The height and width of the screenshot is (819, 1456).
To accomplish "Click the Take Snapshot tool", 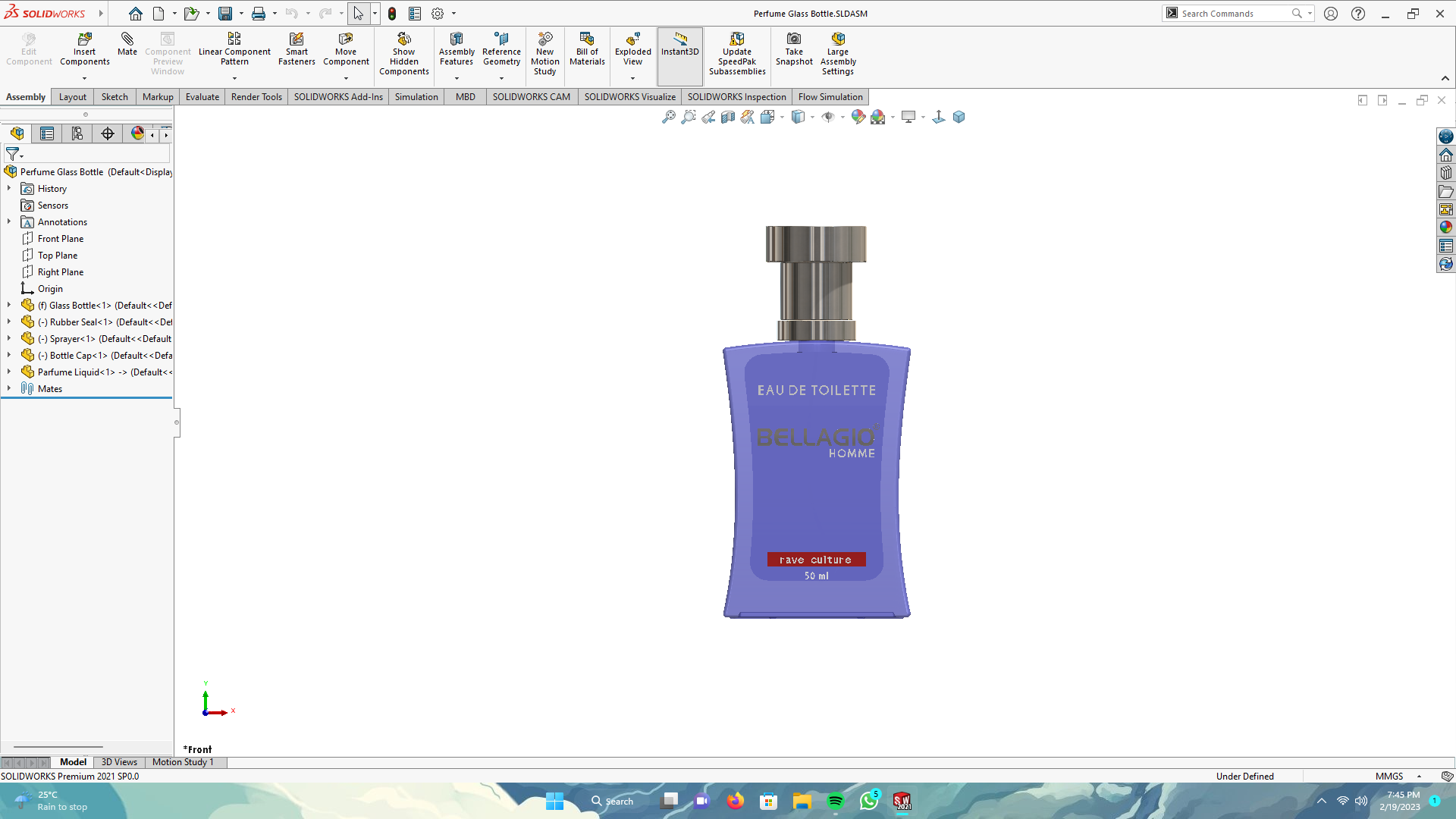I will coord(794,49).
